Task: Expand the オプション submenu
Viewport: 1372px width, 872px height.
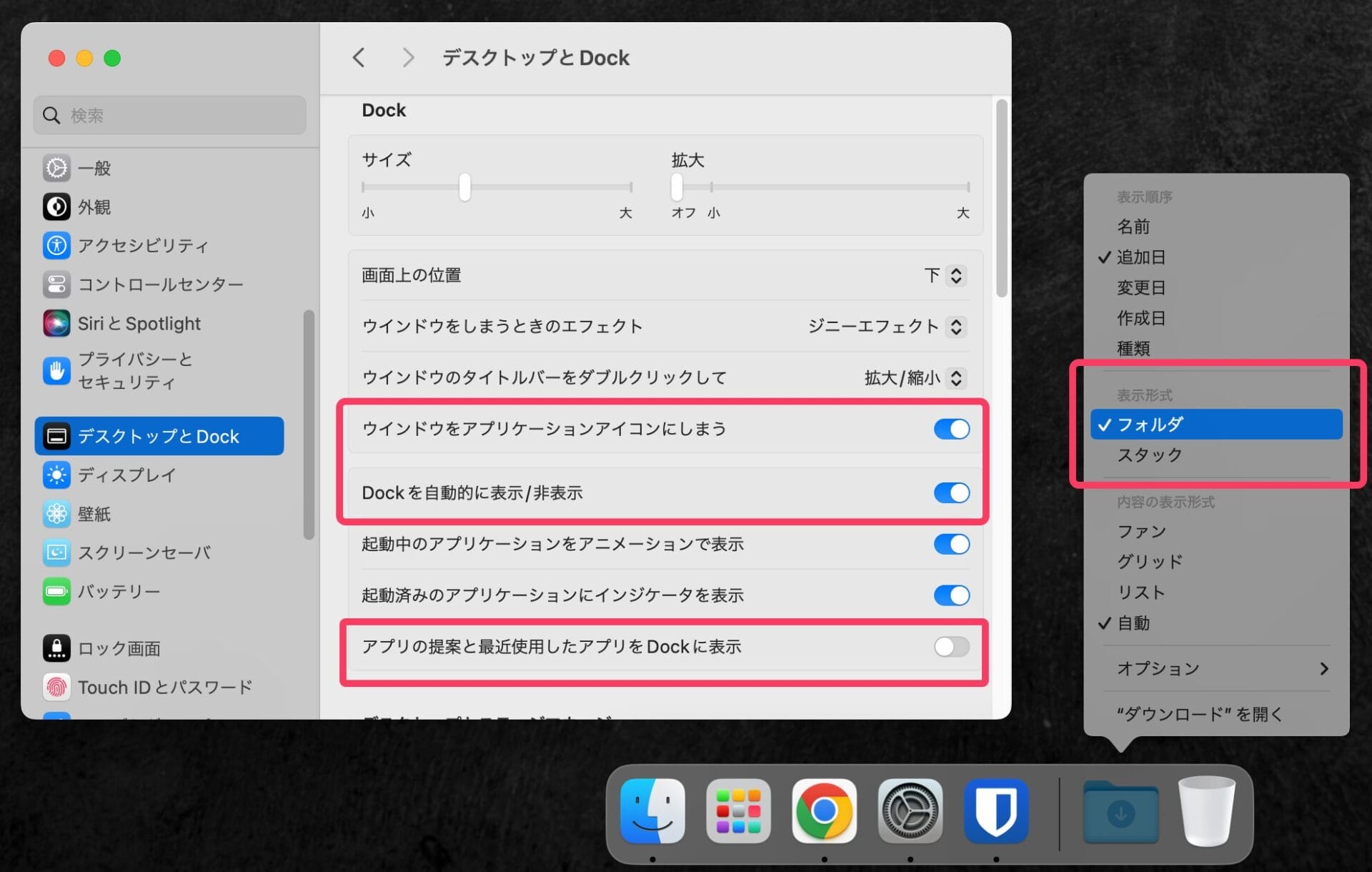Action: (1158, 668)
